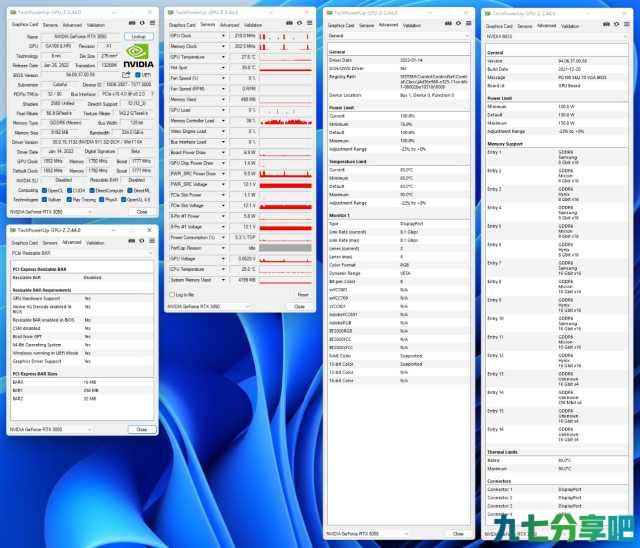Take screenshot via camera icon in Graphics Card window
This screenshot has width=640, height=548.
pos(132,23)
